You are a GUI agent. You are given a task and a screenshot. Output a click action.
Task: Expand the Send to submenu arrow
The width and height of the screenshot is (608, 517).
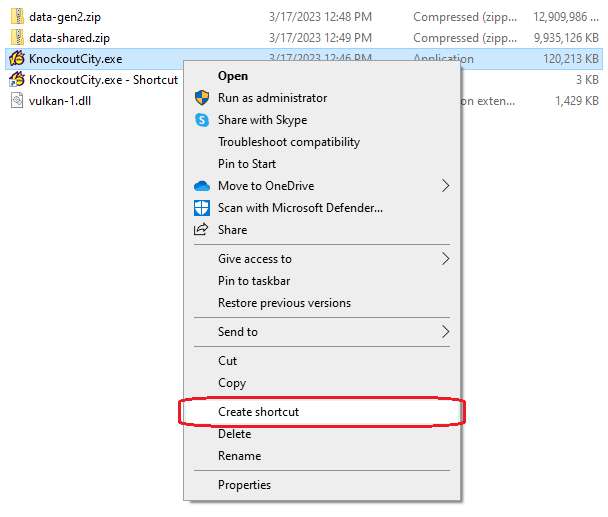[x=445, y=332]
